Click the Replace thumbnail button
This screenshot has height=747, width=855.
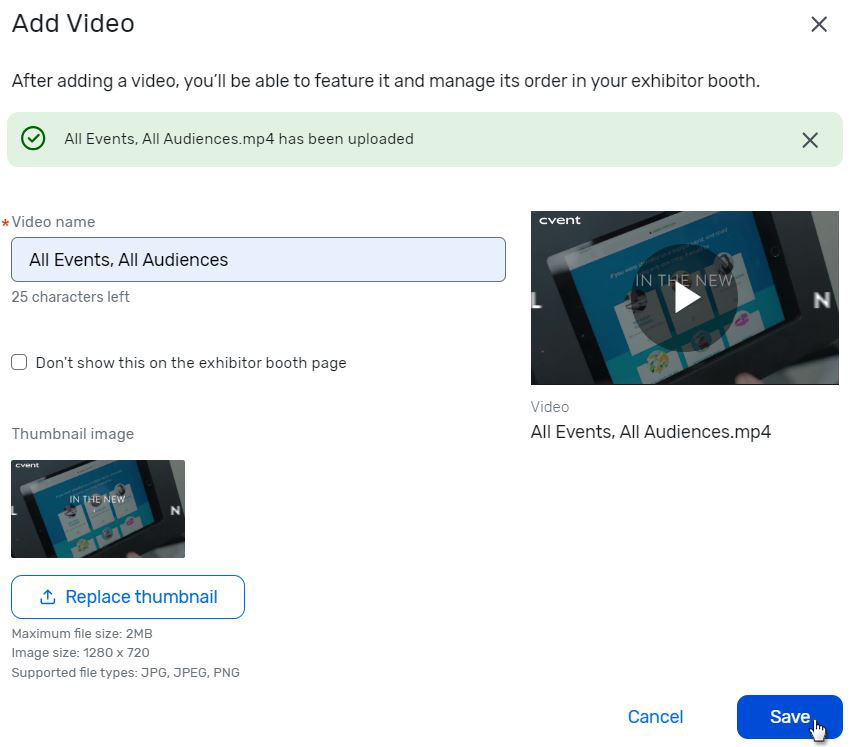[127, 596]
